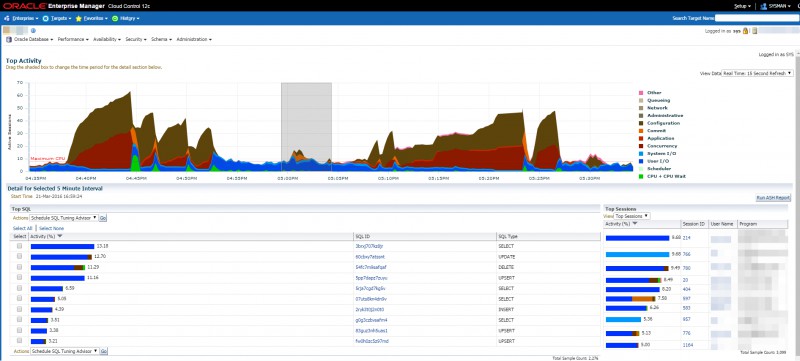Expand the Performance menu
Image resolution: width=800 pixels, height=361 pixels.
[73, 39]
